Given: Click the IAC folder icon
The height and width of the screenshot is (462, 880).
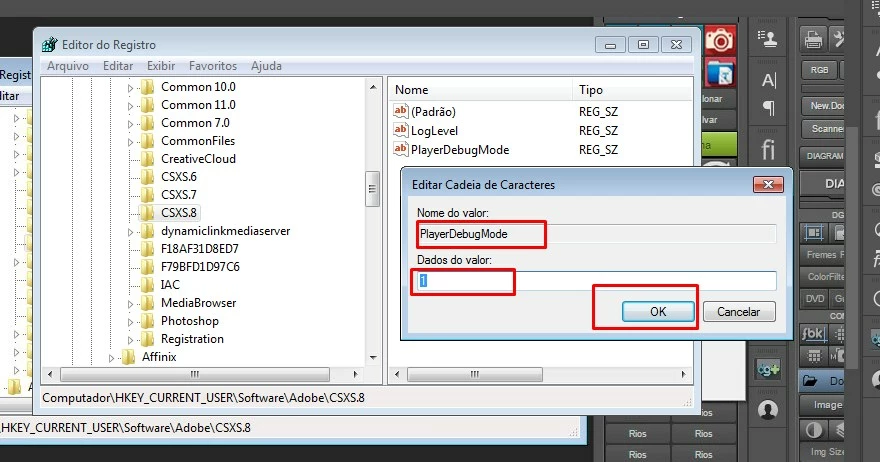Looking at the screenshot, I should (x=147, y=285).
